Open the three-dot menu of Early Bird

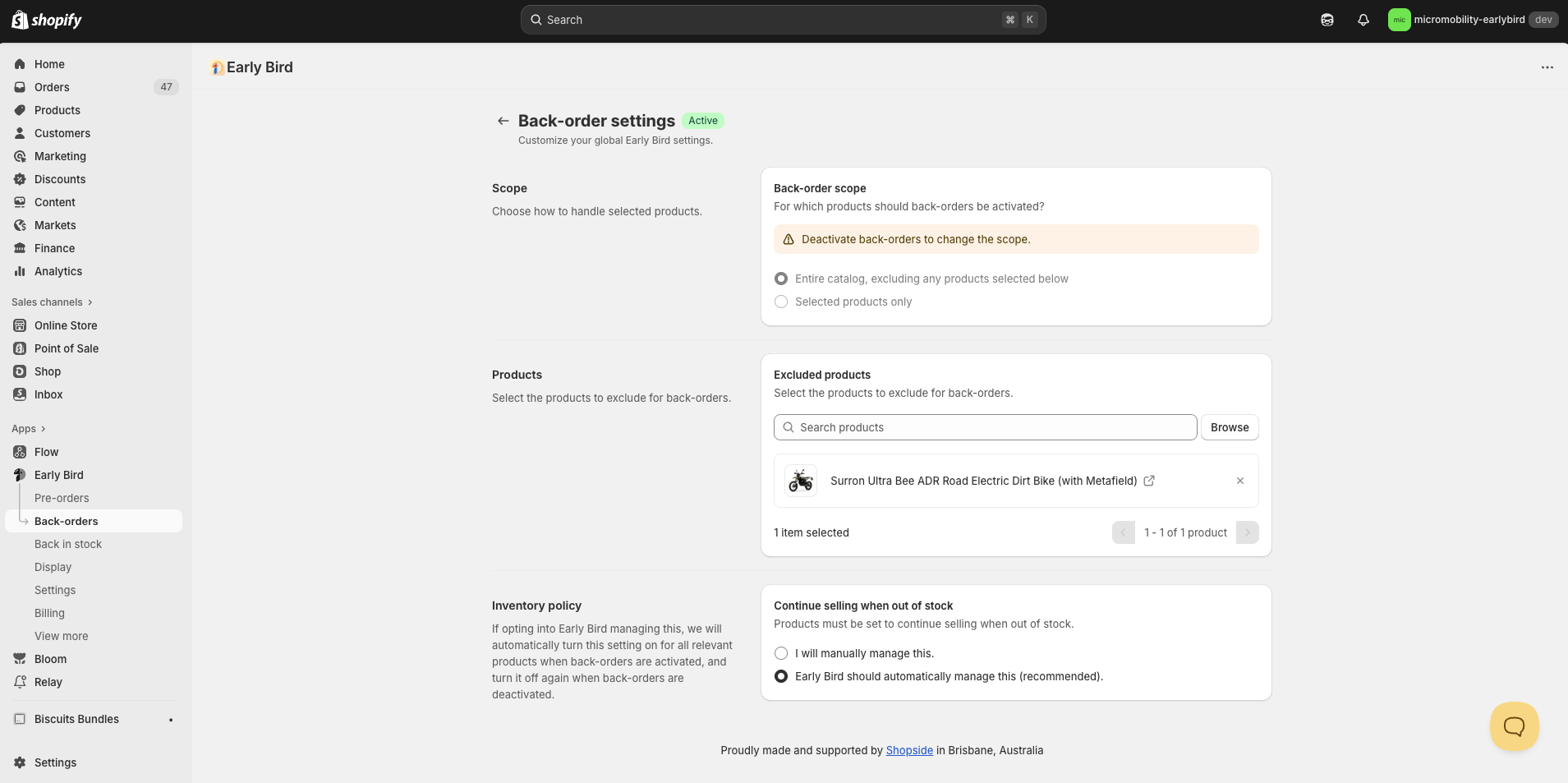[1547, 67]
